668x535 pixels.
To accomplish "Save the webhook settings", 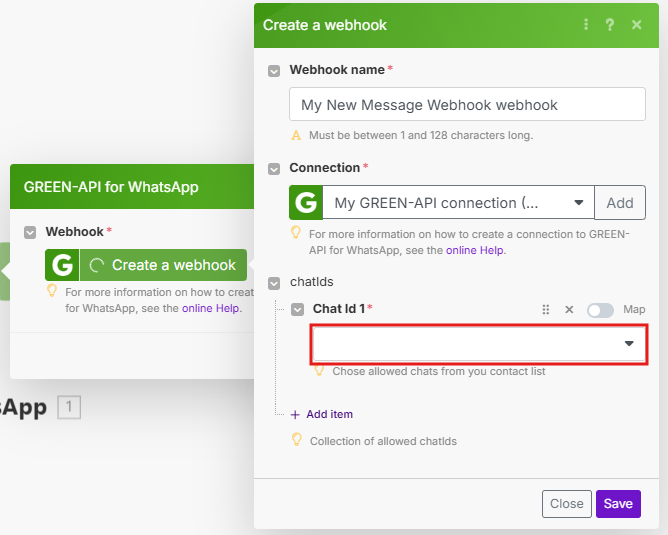I will (x=618, y=503).
